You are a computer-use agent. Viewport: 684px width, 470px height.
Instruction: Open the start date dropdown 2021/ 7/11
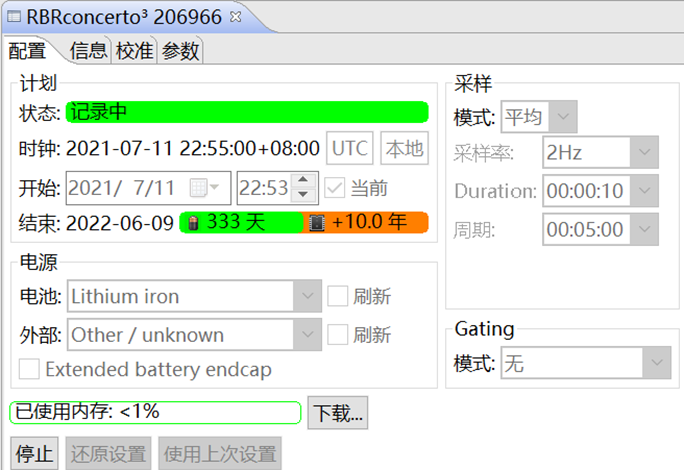148,188
